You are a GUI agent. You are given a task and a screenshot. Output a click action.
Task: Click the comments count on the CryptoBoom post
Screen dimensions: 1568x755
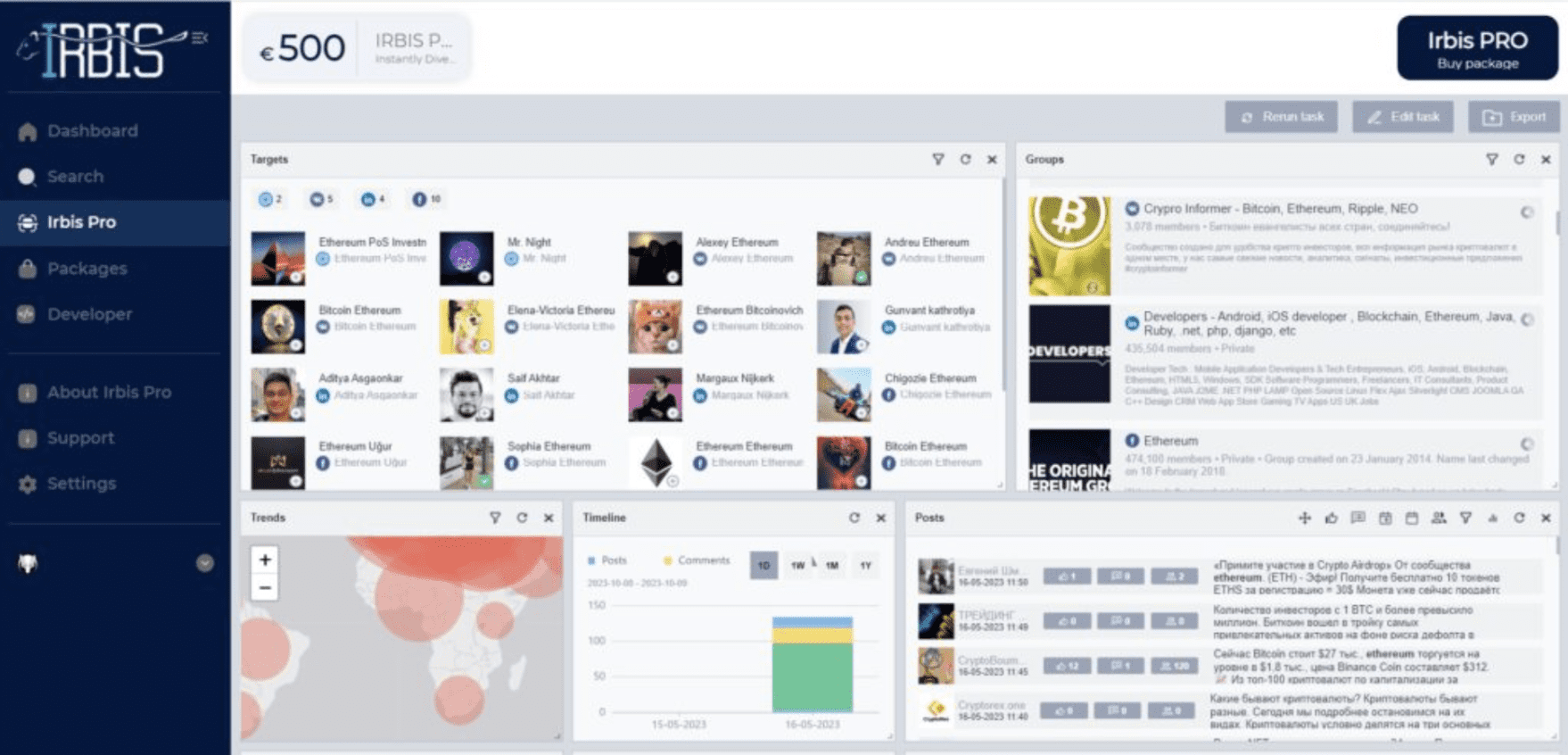click(x=1120, y=666)
